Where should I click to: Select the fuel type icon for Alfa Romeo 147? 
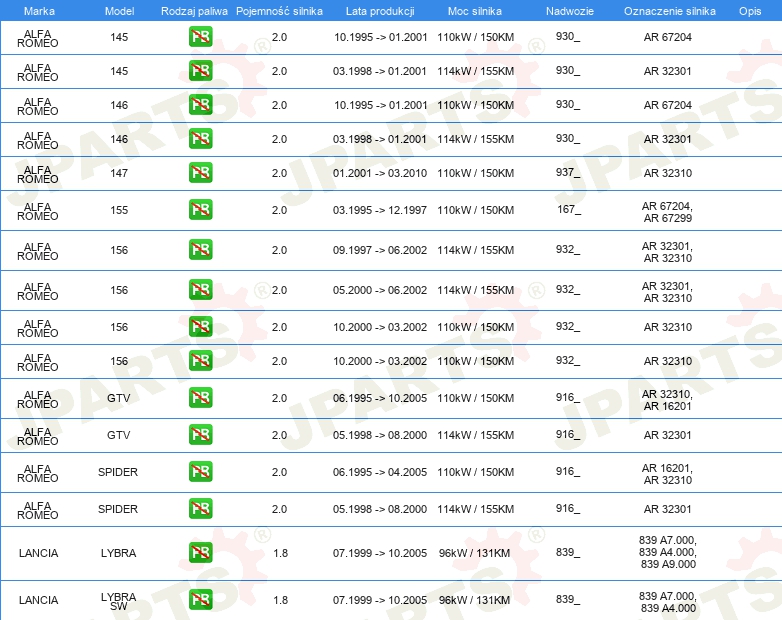tap(200, 173)
